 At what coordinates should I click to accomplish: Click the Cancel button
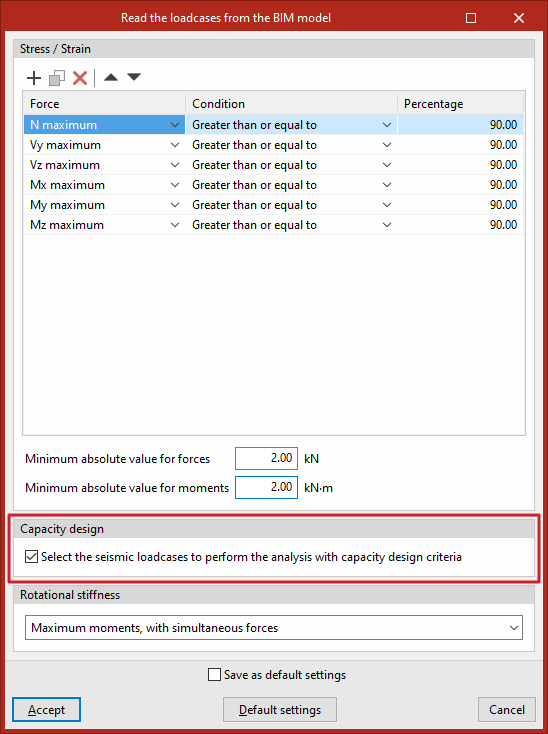tap(507, 710)
